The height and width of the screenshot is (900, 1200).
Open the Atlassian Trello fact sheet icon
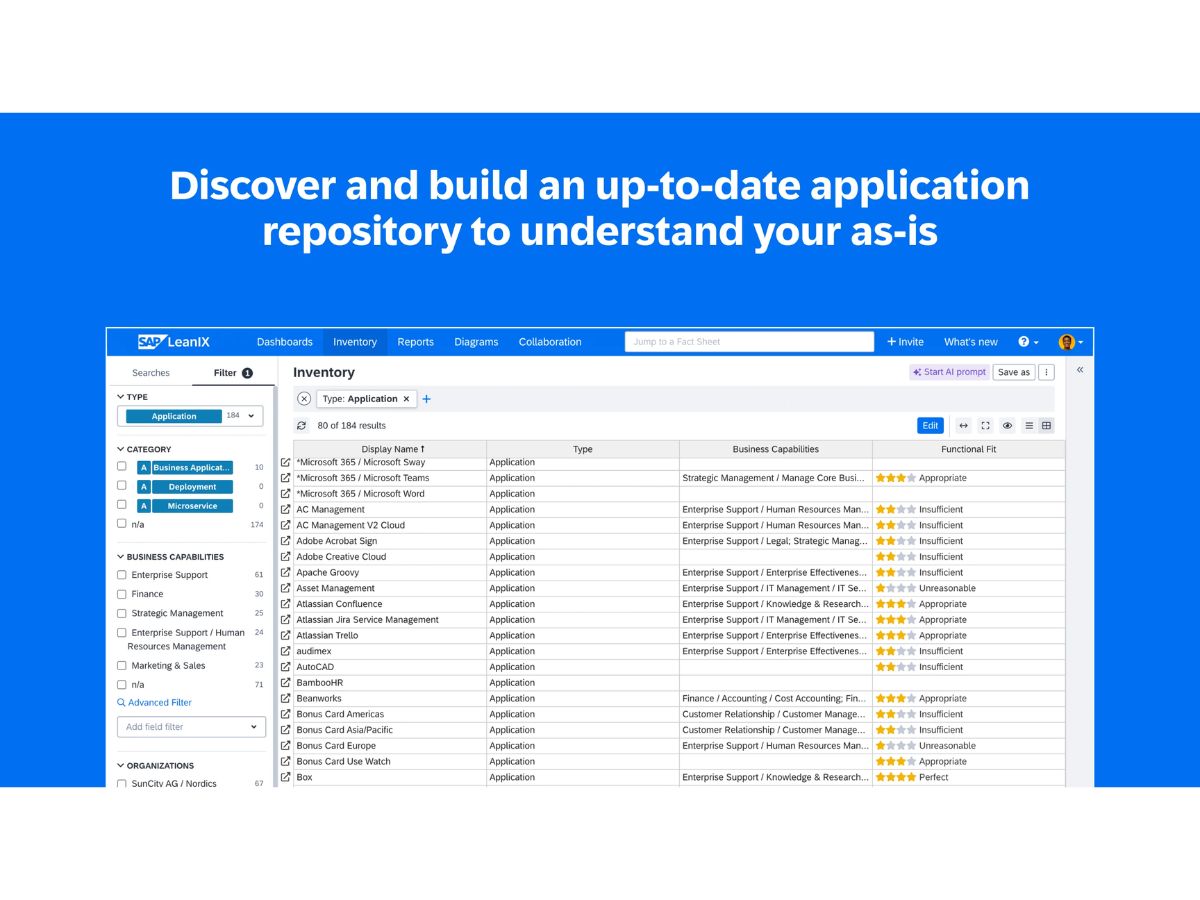tap(286, 635)
